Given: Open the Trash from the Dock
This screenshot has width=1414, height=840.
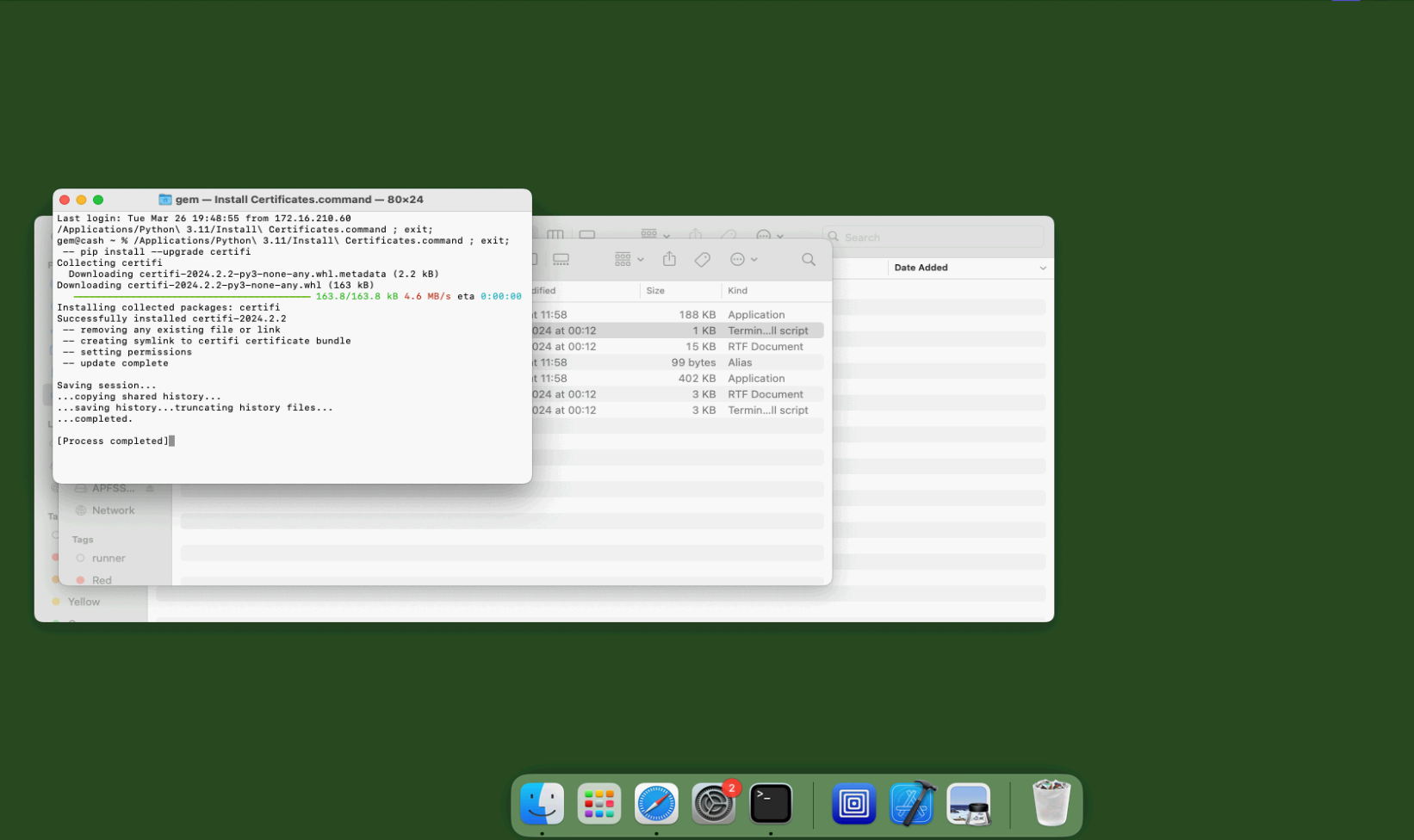Looking at the screenshot, I should [x=1051, y=803].
